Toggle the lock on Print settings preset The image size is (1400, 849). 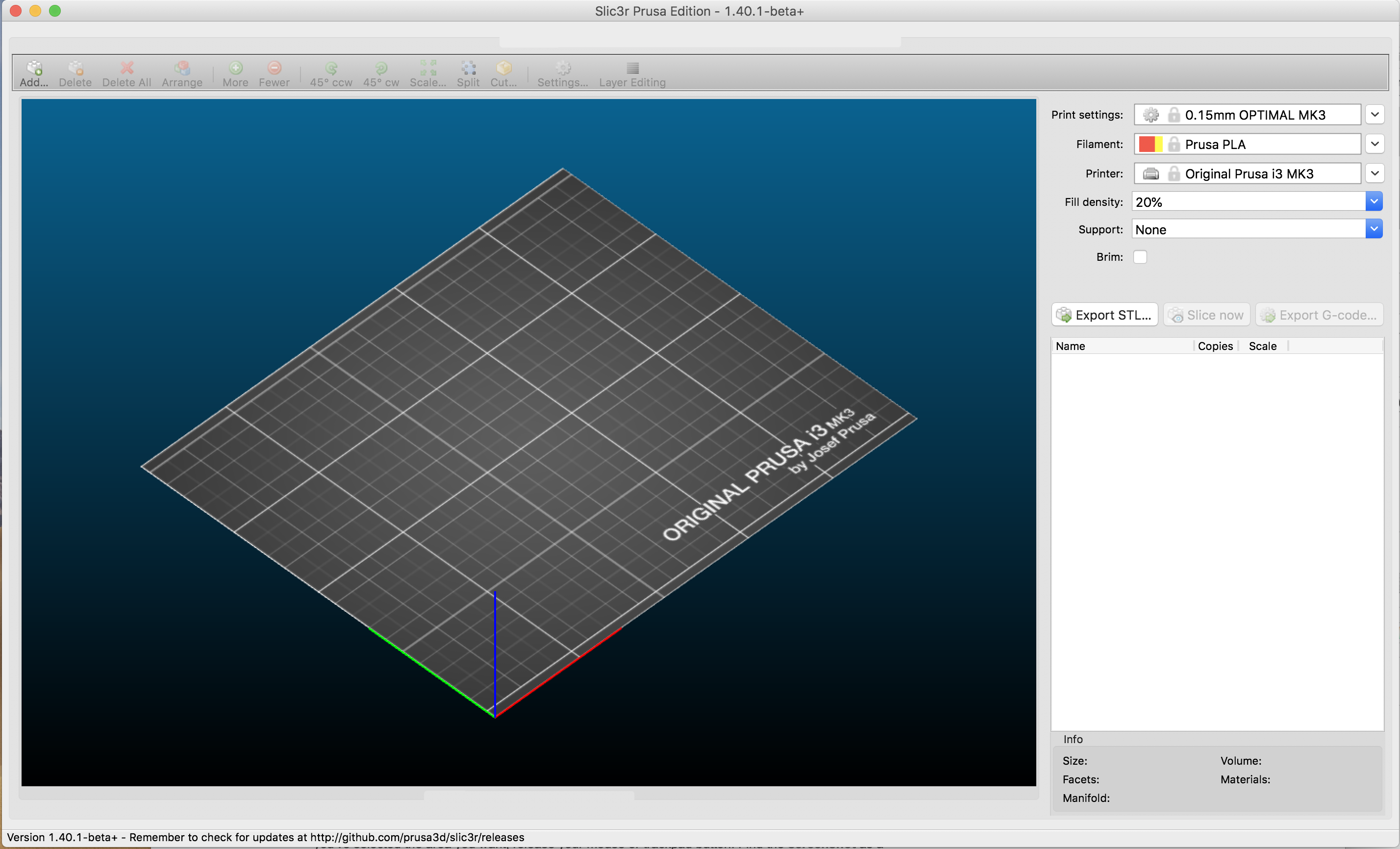(x=1174, y=114)
